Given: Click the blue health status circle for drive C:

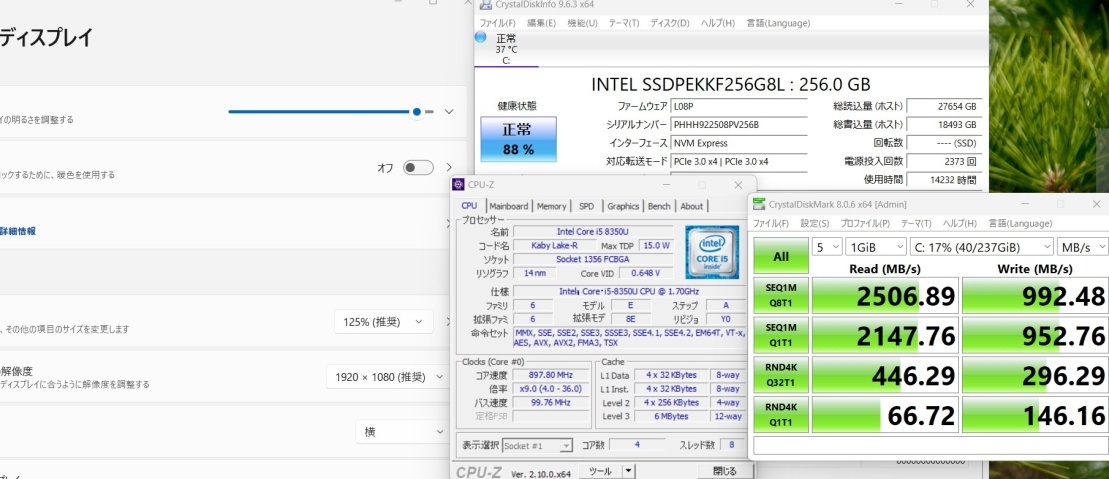Looking at the screenshot, I should click(481, 37).
